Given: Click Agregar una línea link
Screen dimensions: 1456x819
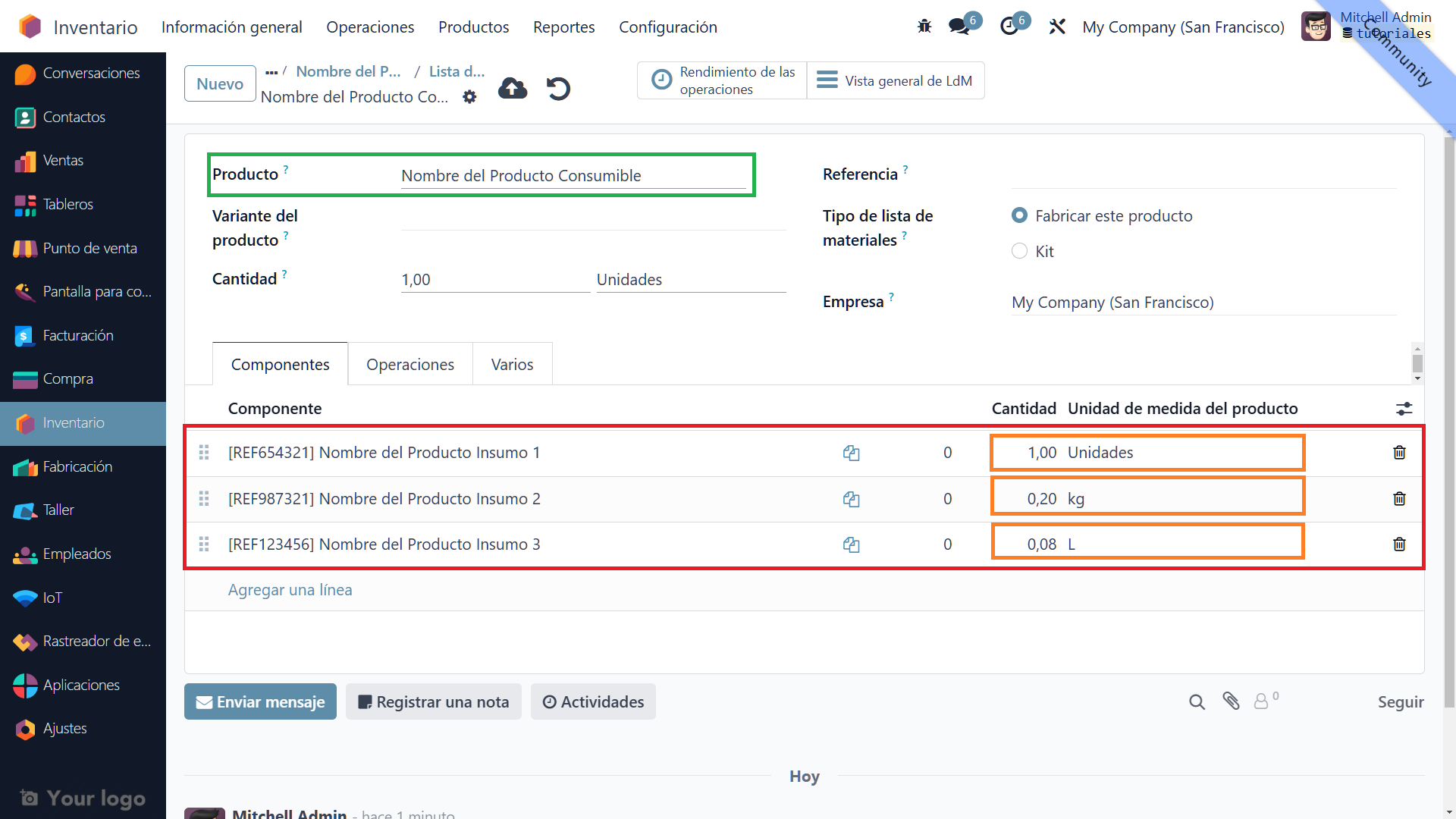Looking at the screenshot, I should coord(290,590).
